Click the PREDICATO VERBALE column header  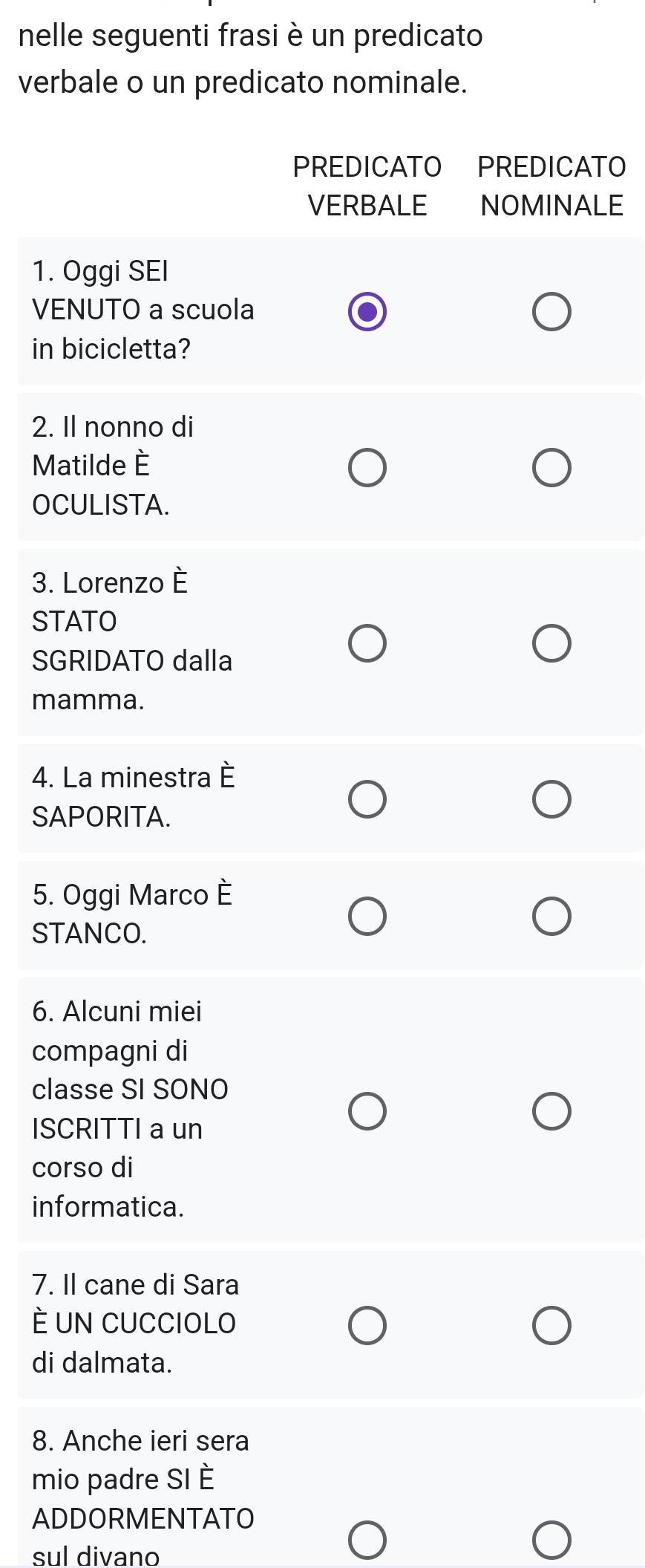tap(367, 186)
